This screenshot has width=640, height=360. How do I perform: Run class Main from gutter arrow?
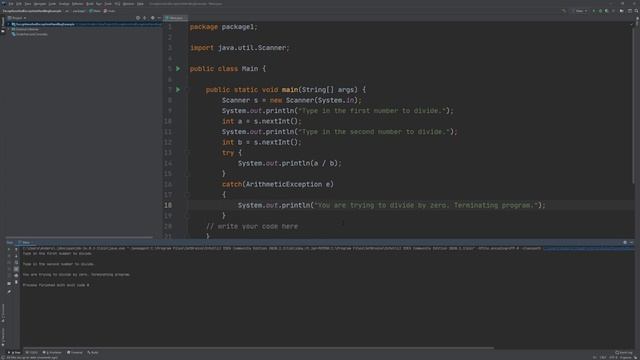coord(178,69)
